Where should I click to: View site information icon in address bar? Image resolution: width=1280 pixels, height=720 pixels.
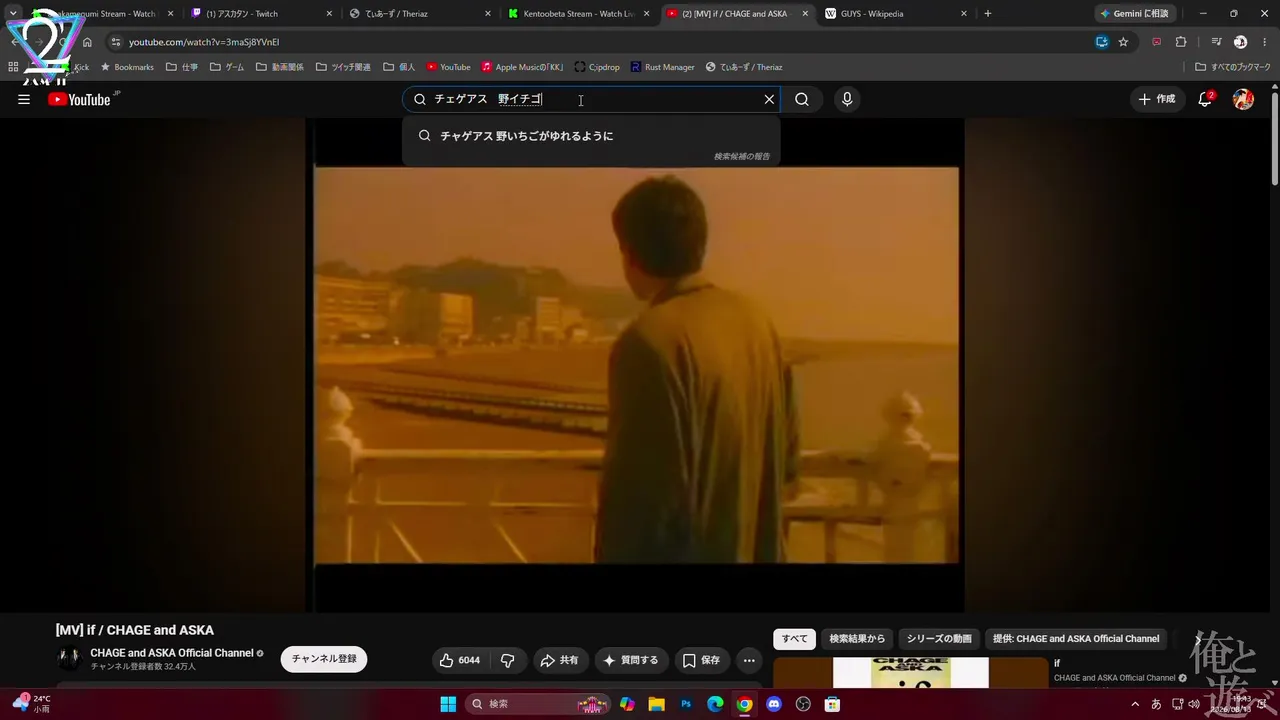[x=116, y=42]
